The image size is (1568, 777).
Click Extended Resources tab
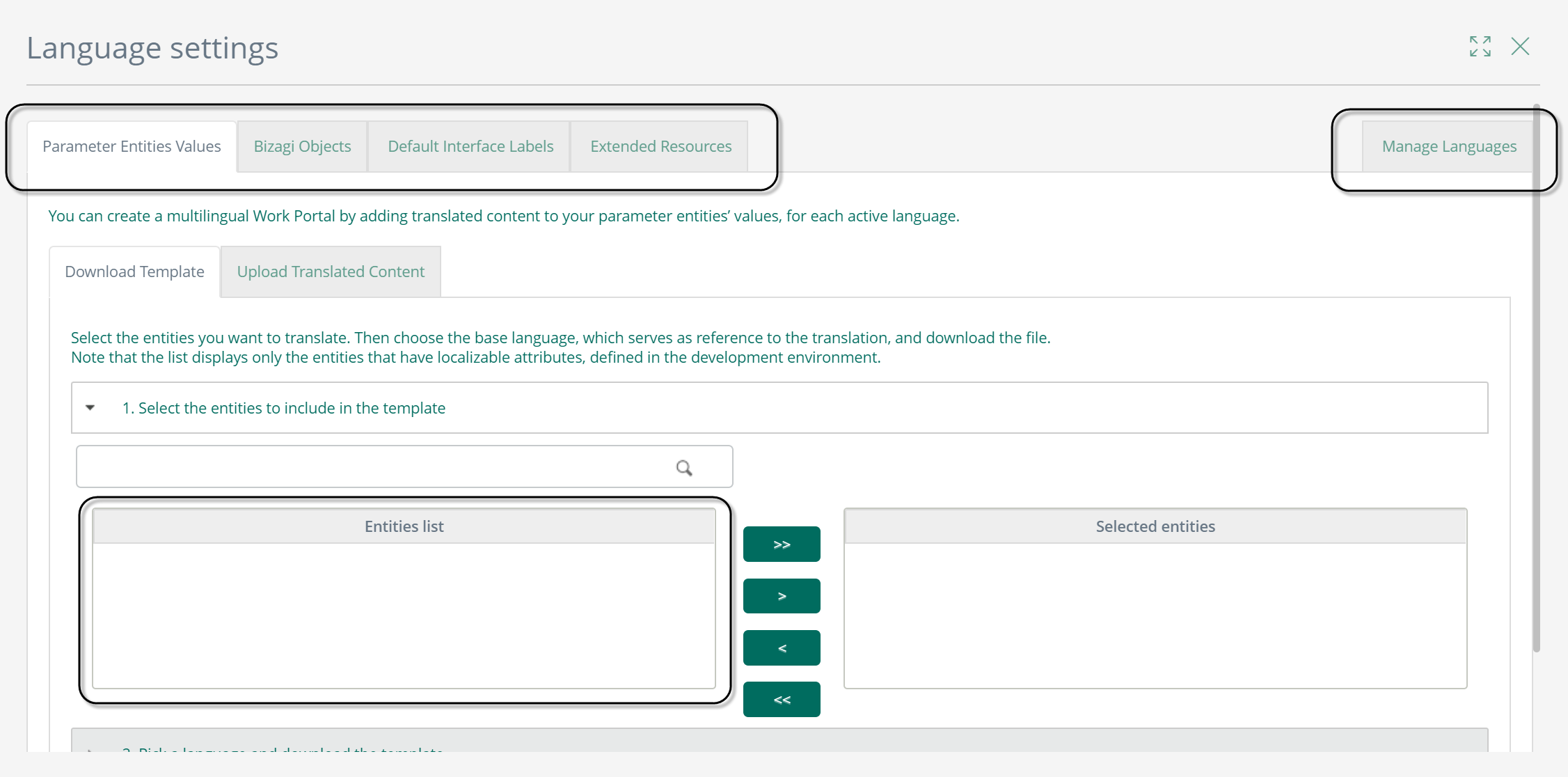coord(659,146)
